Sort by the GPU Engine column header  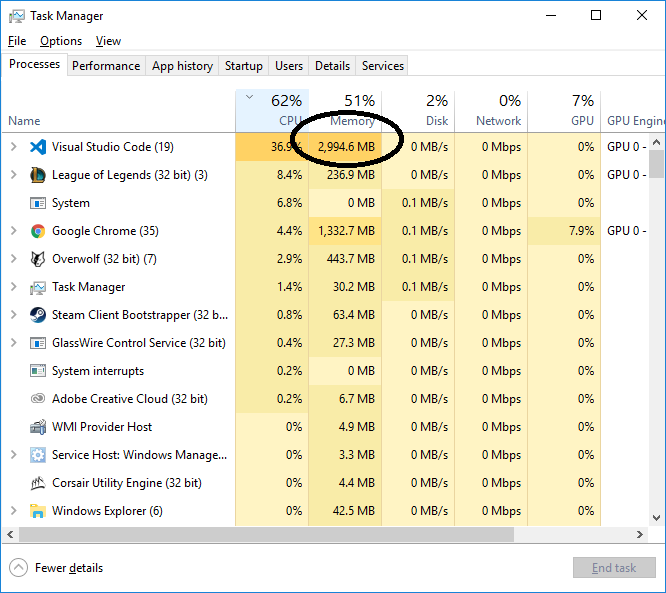tap(633, 111)
